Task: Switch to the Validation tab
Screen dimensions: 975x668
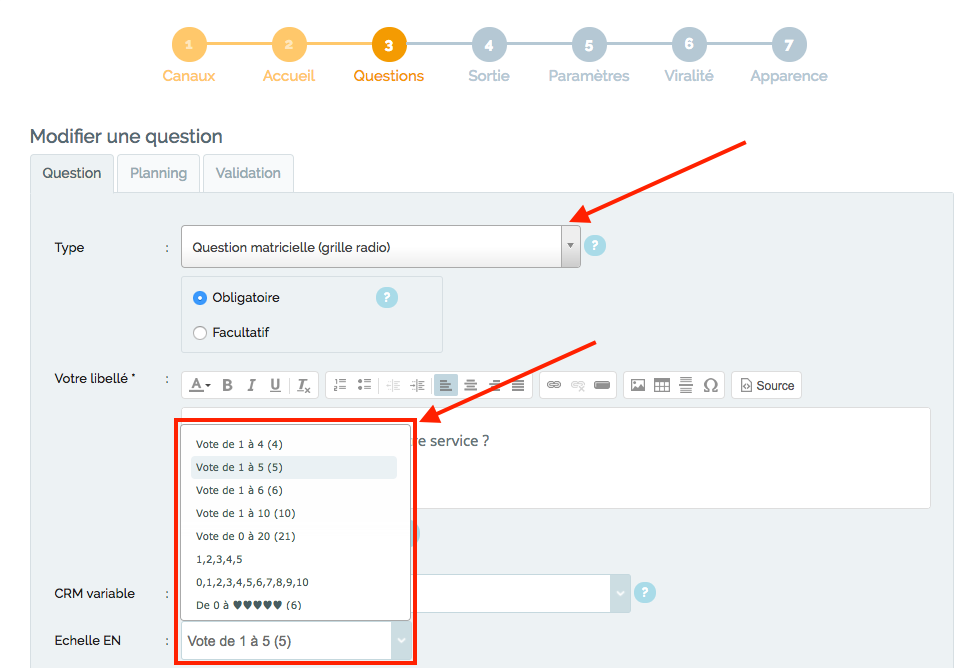Action: point(248,173)
